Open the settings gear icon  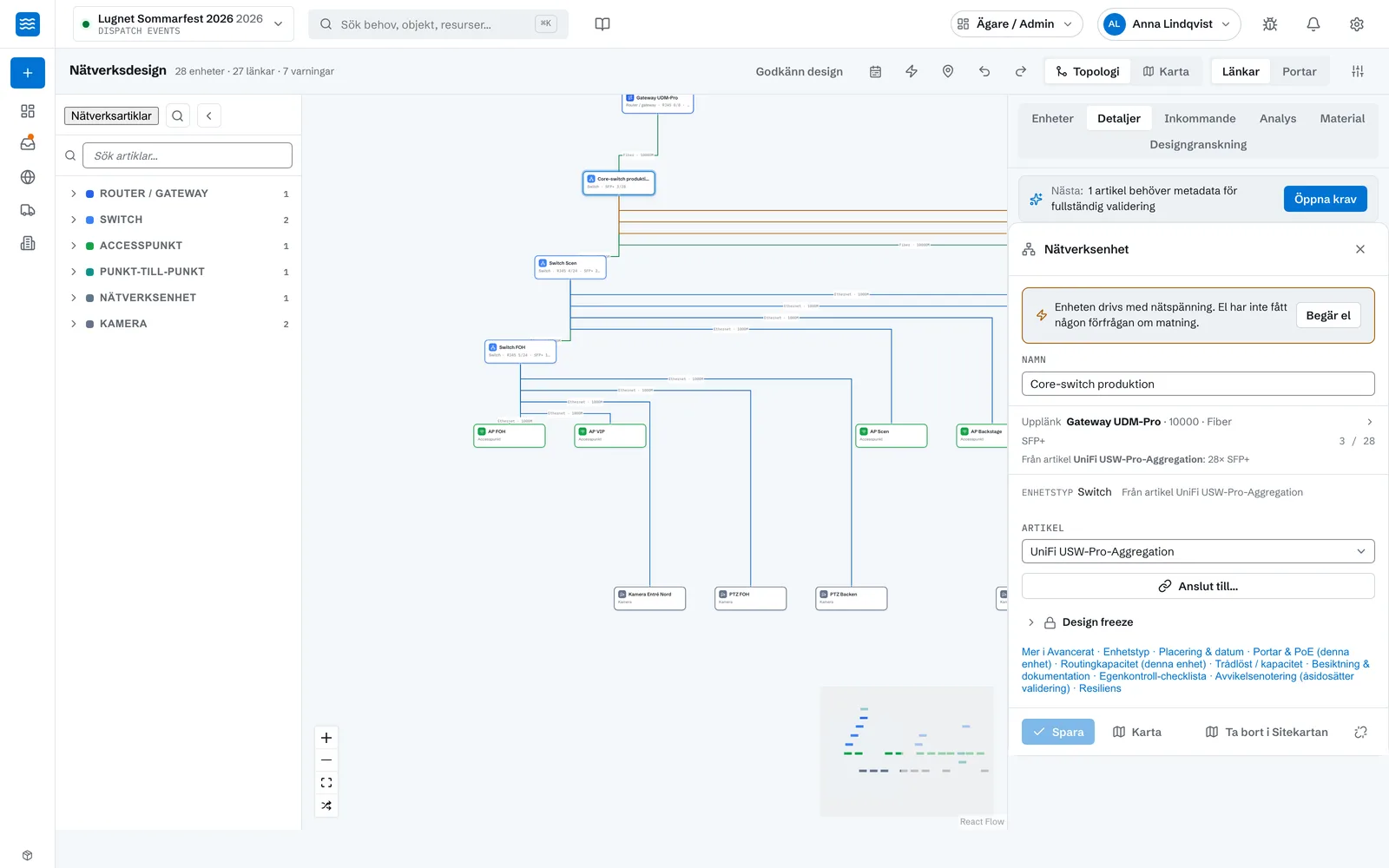tap(1357, 24)
